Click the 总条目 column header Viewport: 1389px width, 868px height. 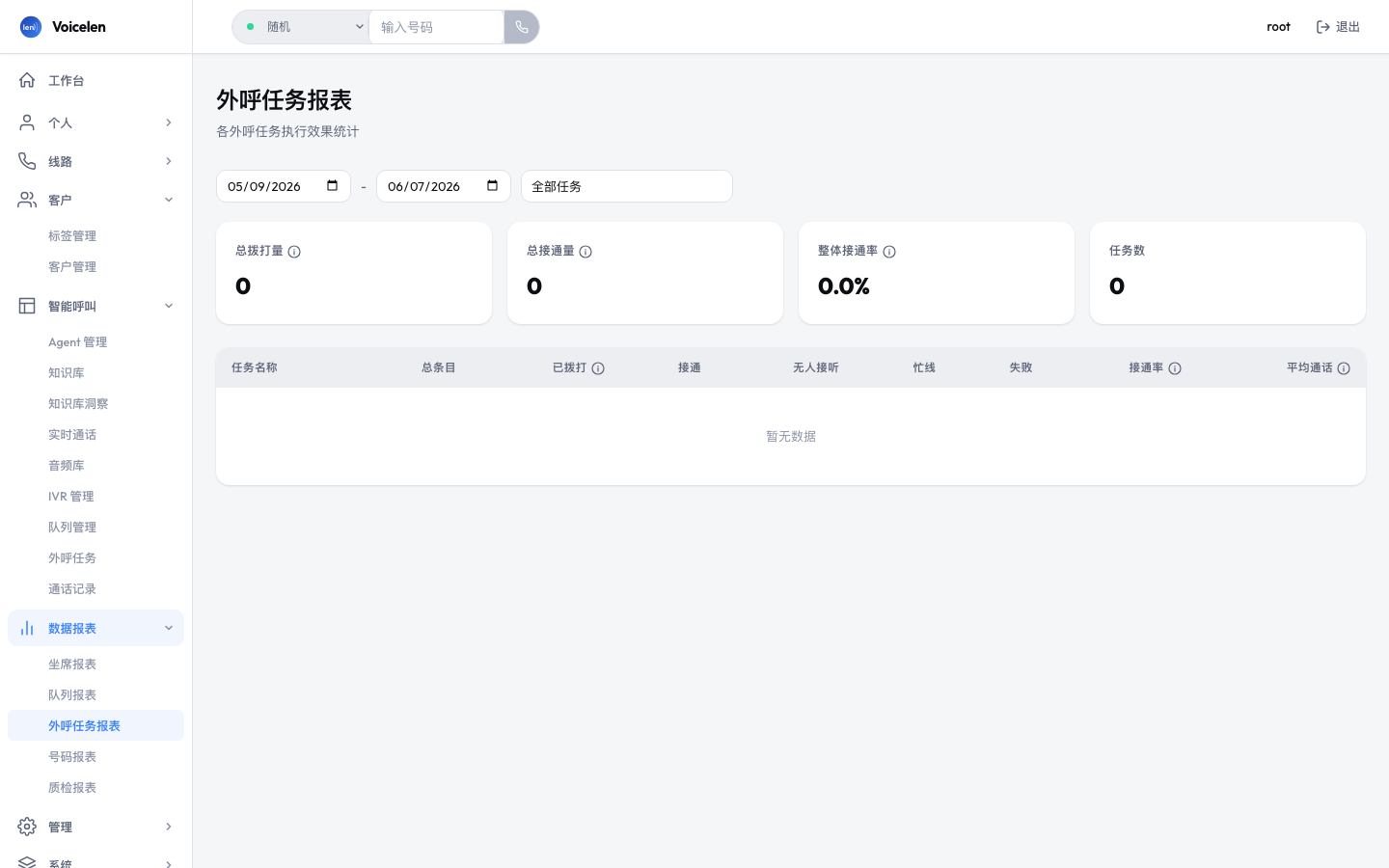[x=439, y=367]
